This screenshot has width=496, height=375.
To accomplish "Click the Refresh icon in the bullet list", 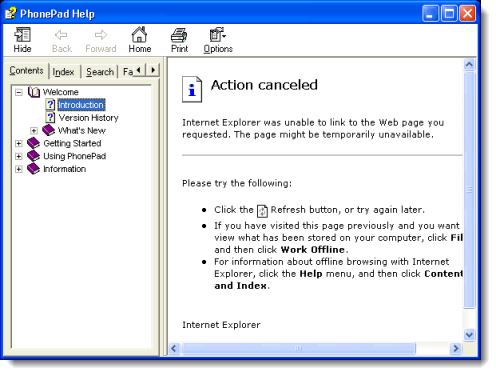I will click(x=262, y=211).
